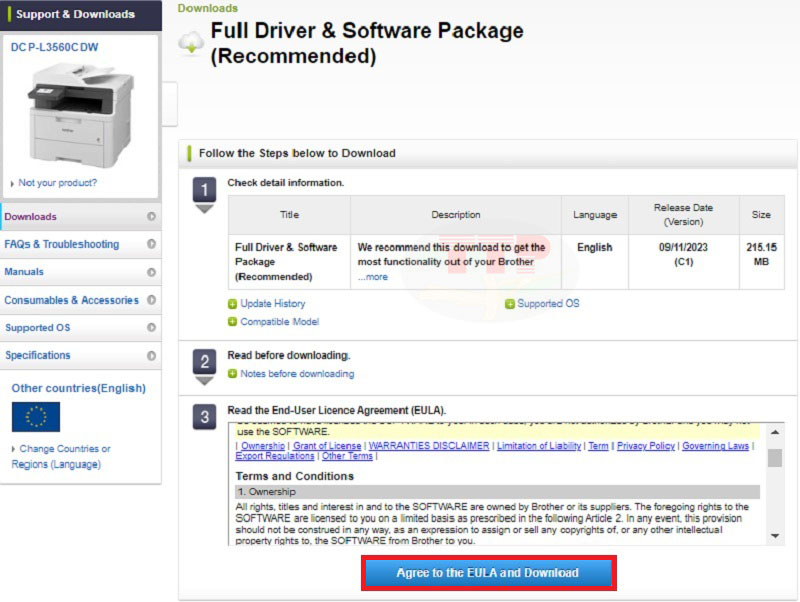Expand the Compatible Model list
This screenshot has width=800, height=602.
279,322
